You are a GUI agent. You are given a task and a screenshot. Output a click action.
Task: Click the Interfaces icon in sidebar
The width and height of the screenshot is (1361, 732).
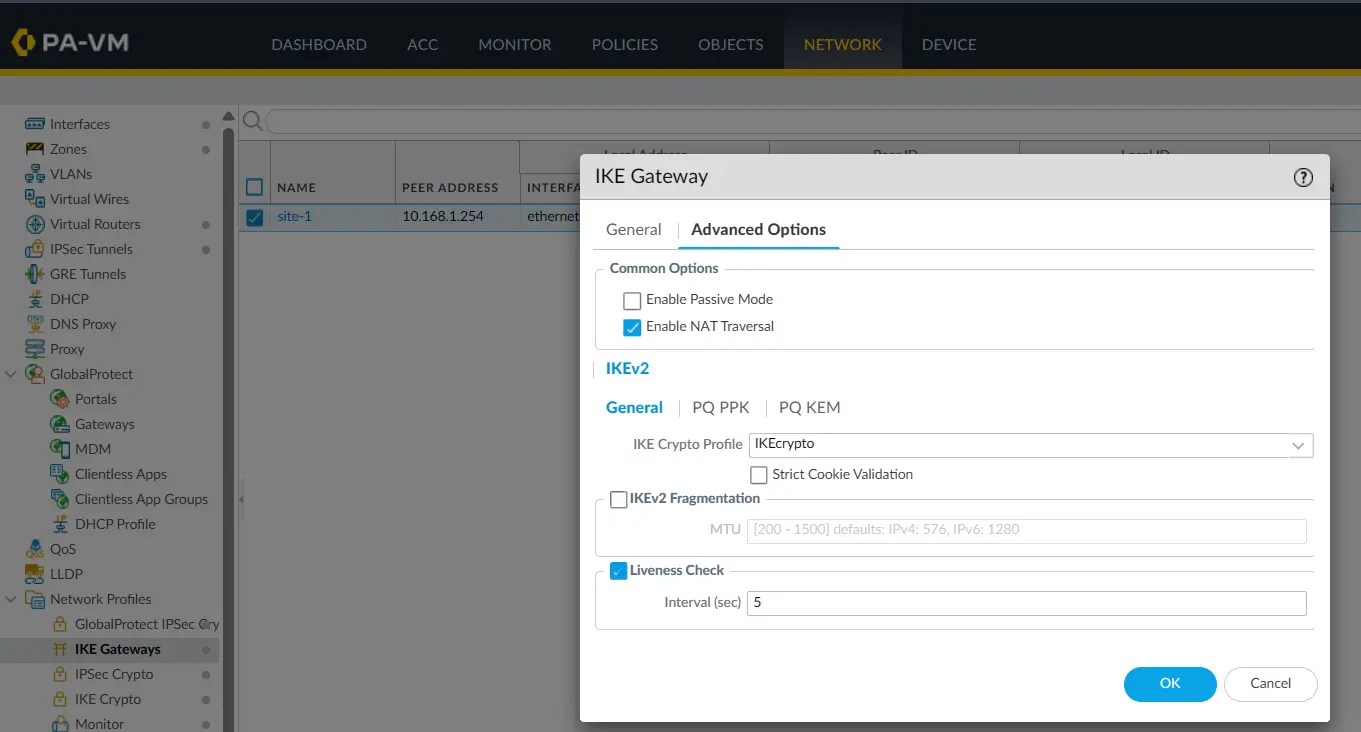35,124
